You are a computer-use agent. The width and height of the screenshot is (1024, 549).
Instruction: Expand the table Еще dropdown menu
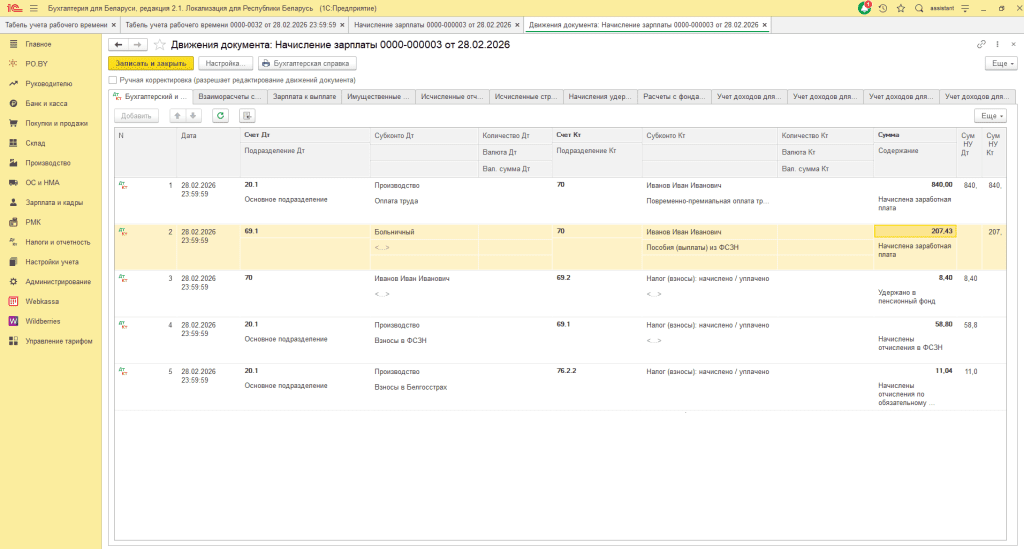point(989,116)
